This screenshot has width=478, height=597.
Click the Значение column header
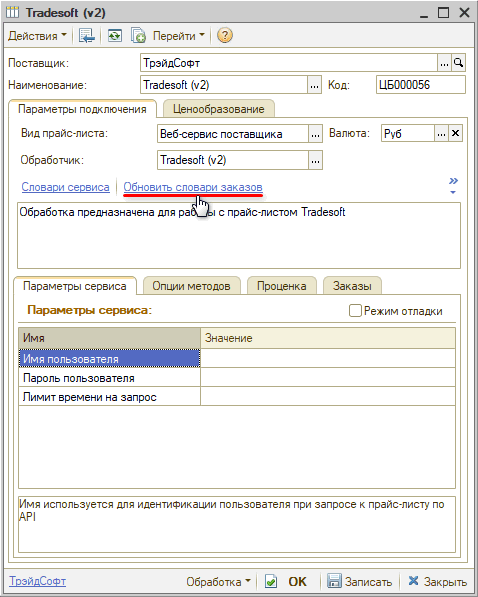(x=328, y=338)
